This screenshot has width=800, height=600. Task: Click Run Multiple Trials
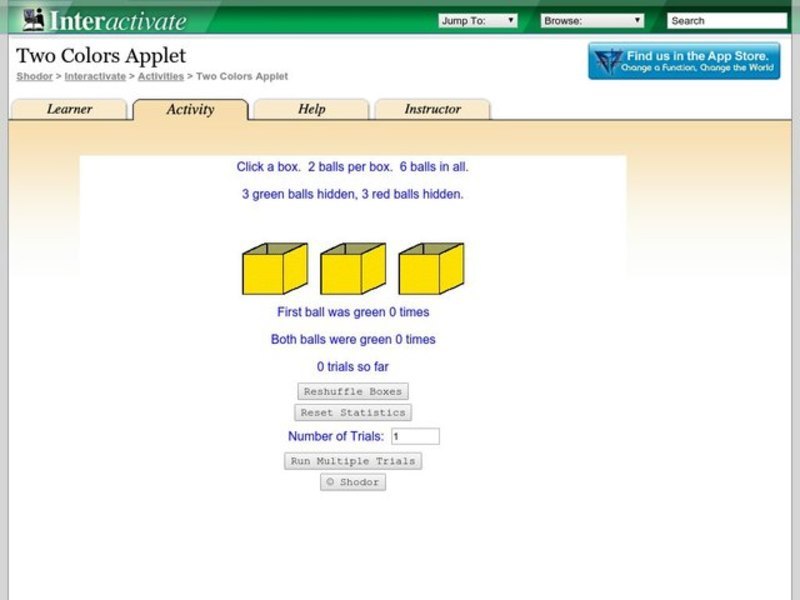352,461
